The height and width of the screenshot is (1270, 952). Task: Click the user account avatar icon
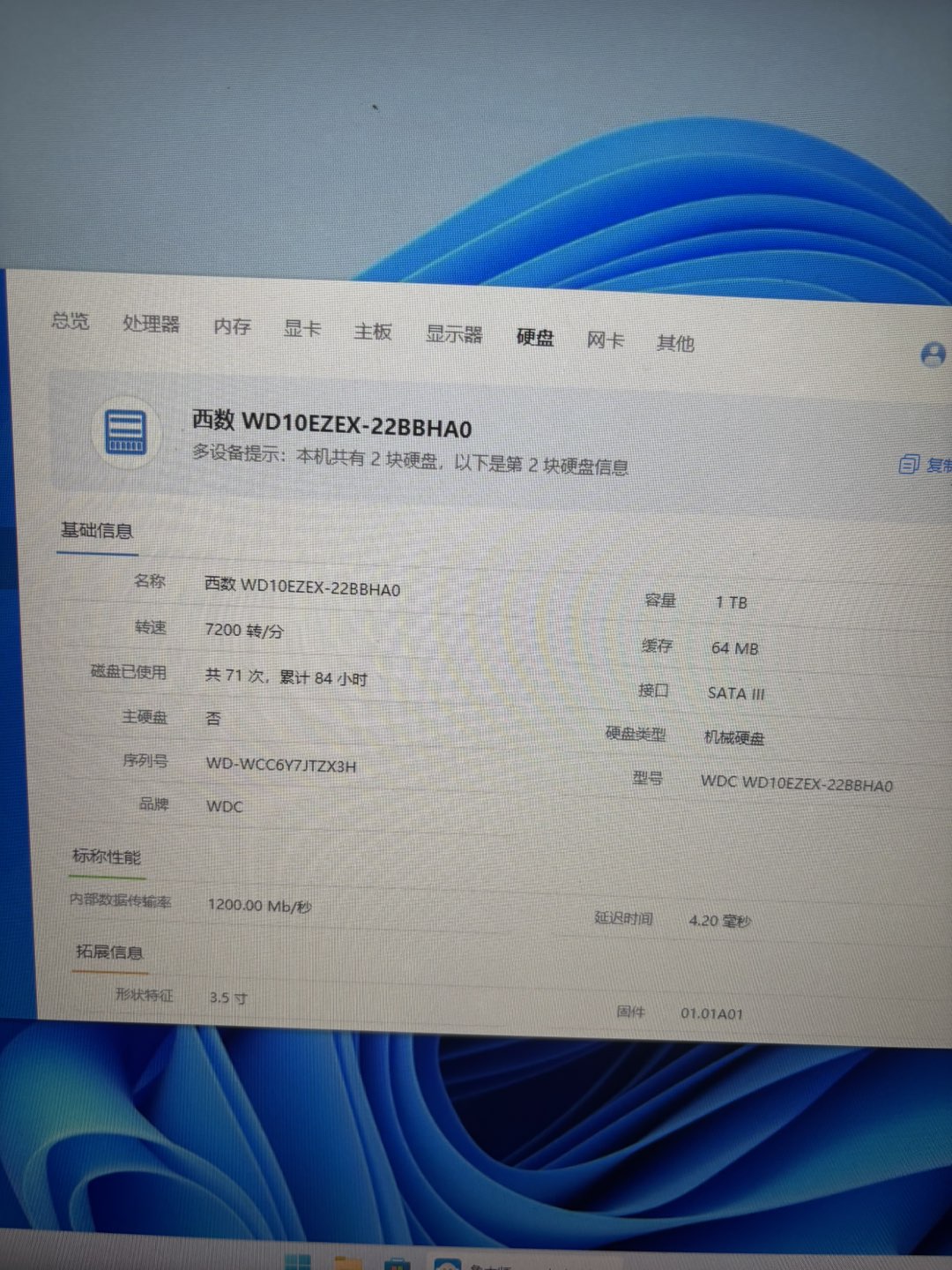point(933,355)
